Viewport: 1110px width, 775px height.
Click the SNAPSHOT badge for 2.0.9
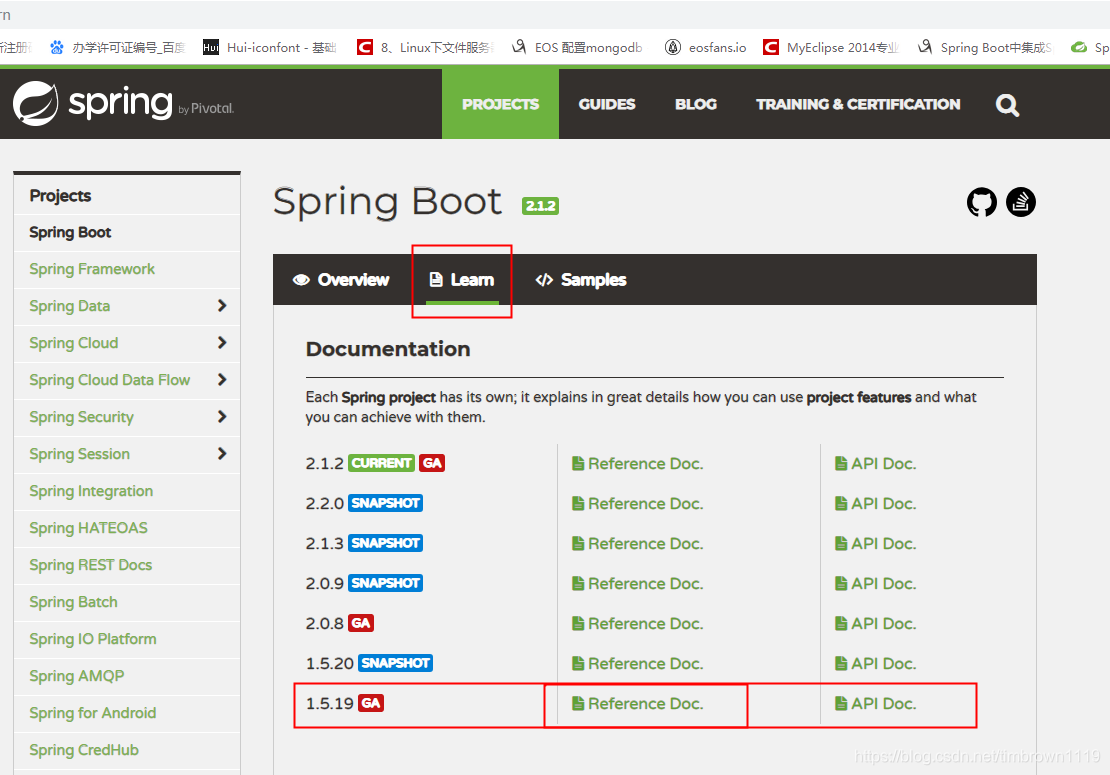pos(386,583)
